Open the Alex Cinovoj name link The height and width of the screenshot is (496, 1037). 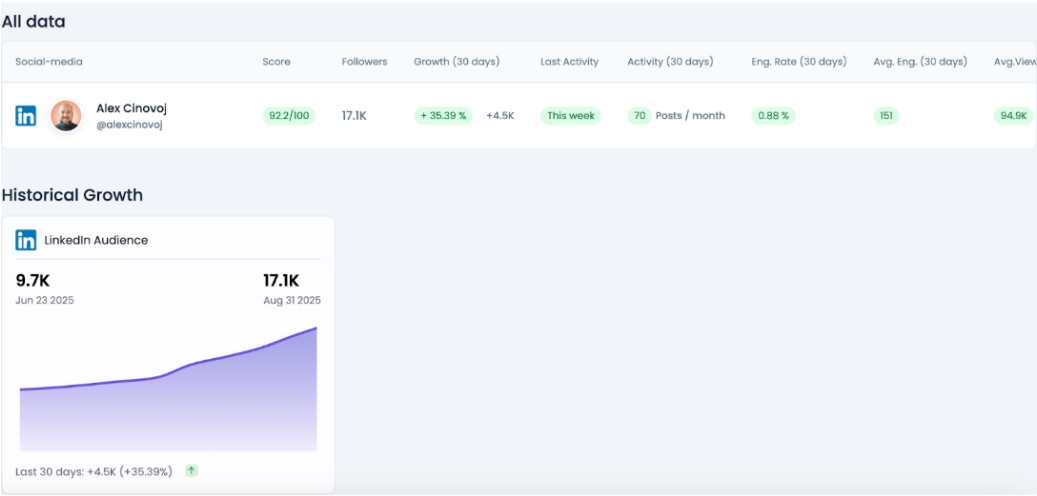[x=131, y=108]
